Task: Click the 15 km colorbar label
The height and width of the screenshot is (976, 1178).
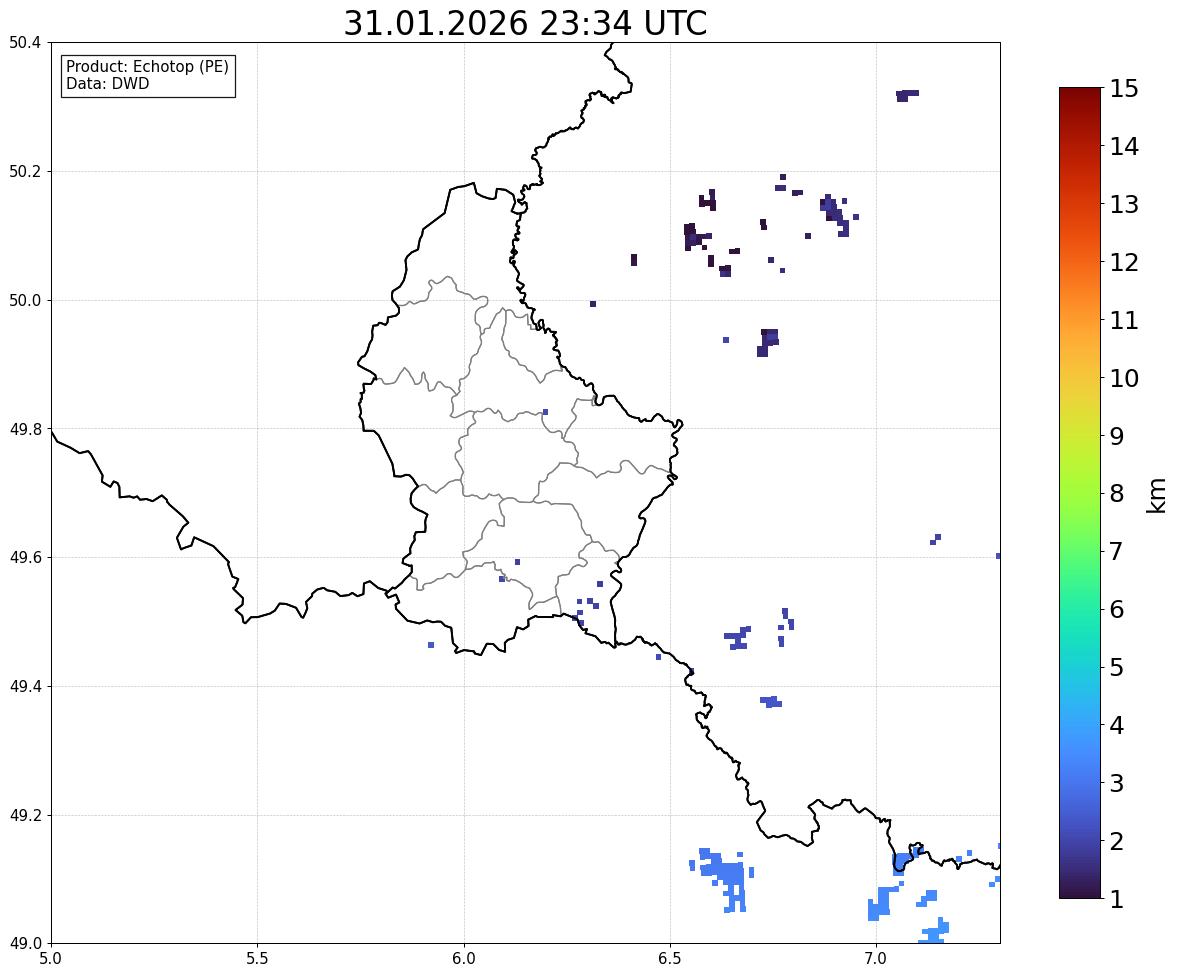Action: pos(1124,89)
